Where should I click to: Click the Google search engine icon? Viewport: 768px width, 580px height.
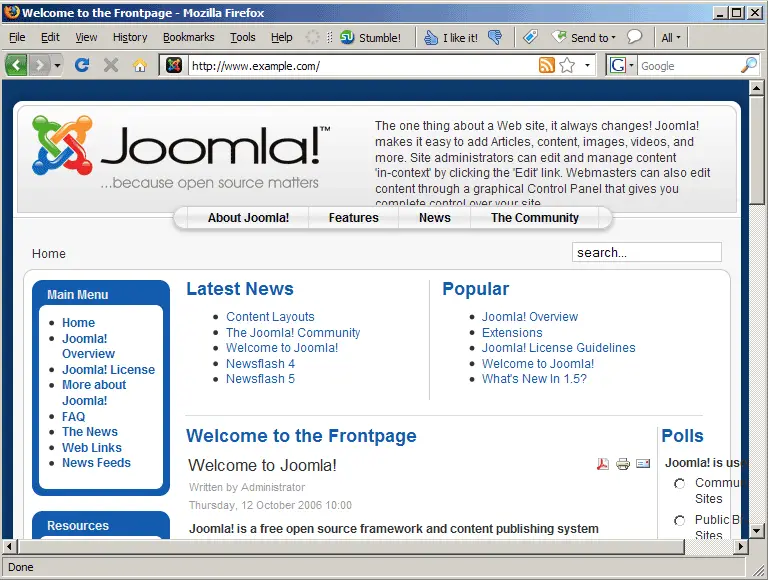point(618,65)
